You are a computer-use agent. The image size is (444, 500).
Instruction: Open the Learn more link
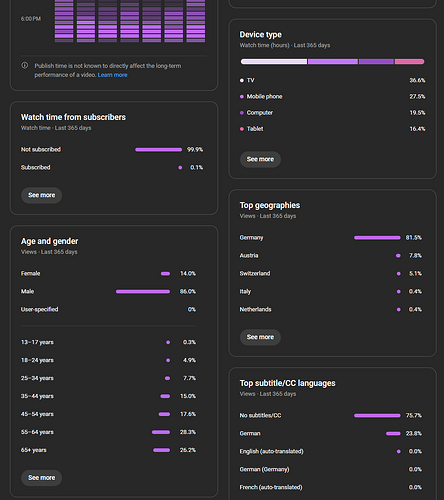112,75
